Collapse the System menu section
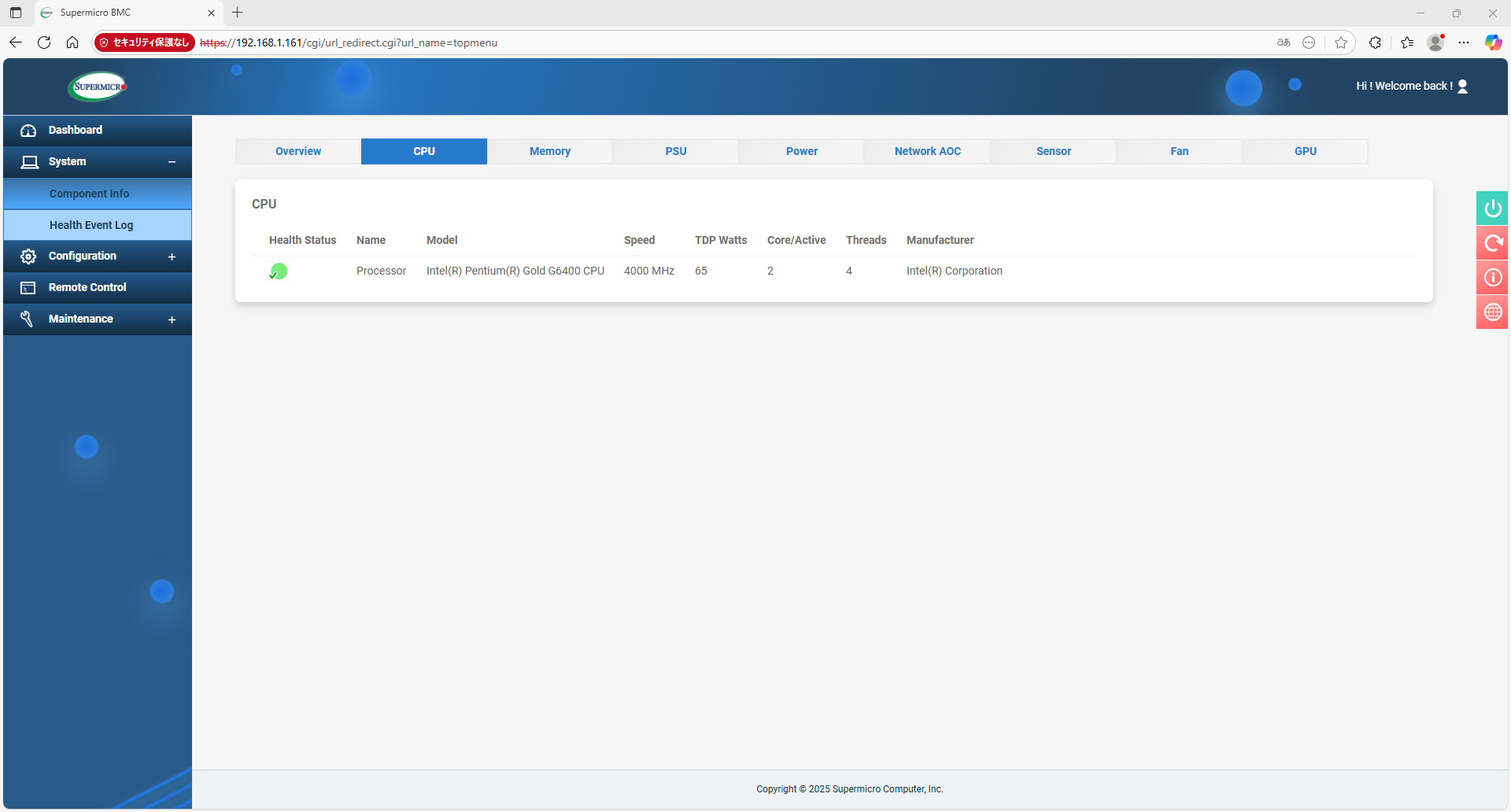 point(172,162)
